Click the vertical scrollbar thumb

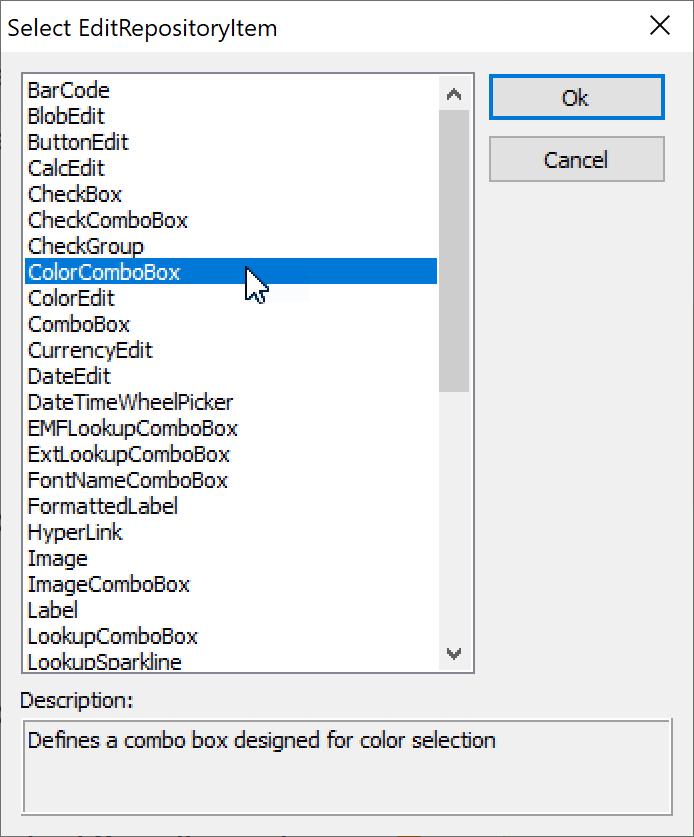(454, 250)
